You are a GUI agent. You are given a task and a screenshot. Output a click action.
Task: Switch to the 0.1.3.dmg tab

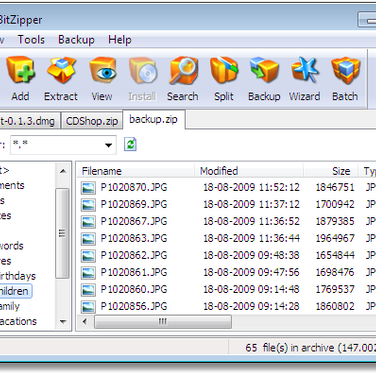click(29, 121)
